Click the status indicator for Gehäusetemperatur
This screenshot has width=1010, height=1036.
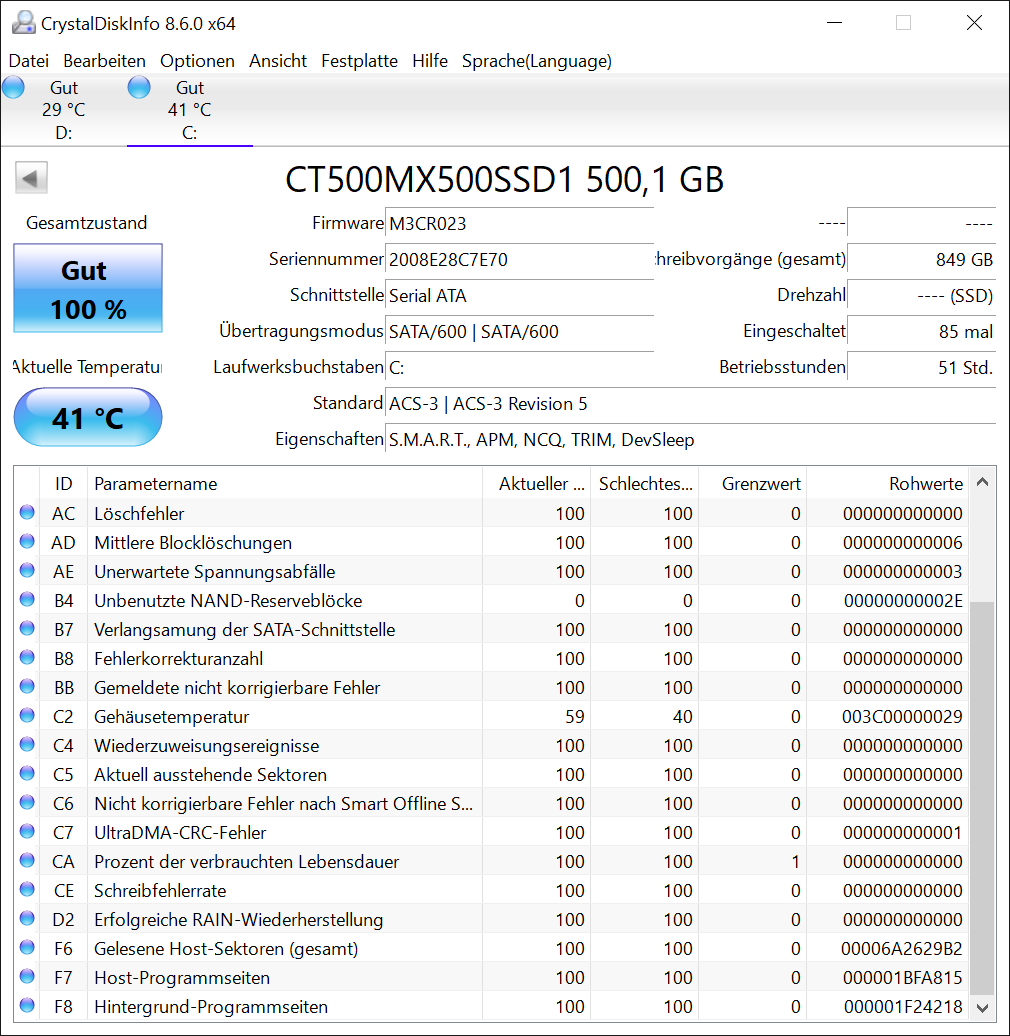click(28, 716)
